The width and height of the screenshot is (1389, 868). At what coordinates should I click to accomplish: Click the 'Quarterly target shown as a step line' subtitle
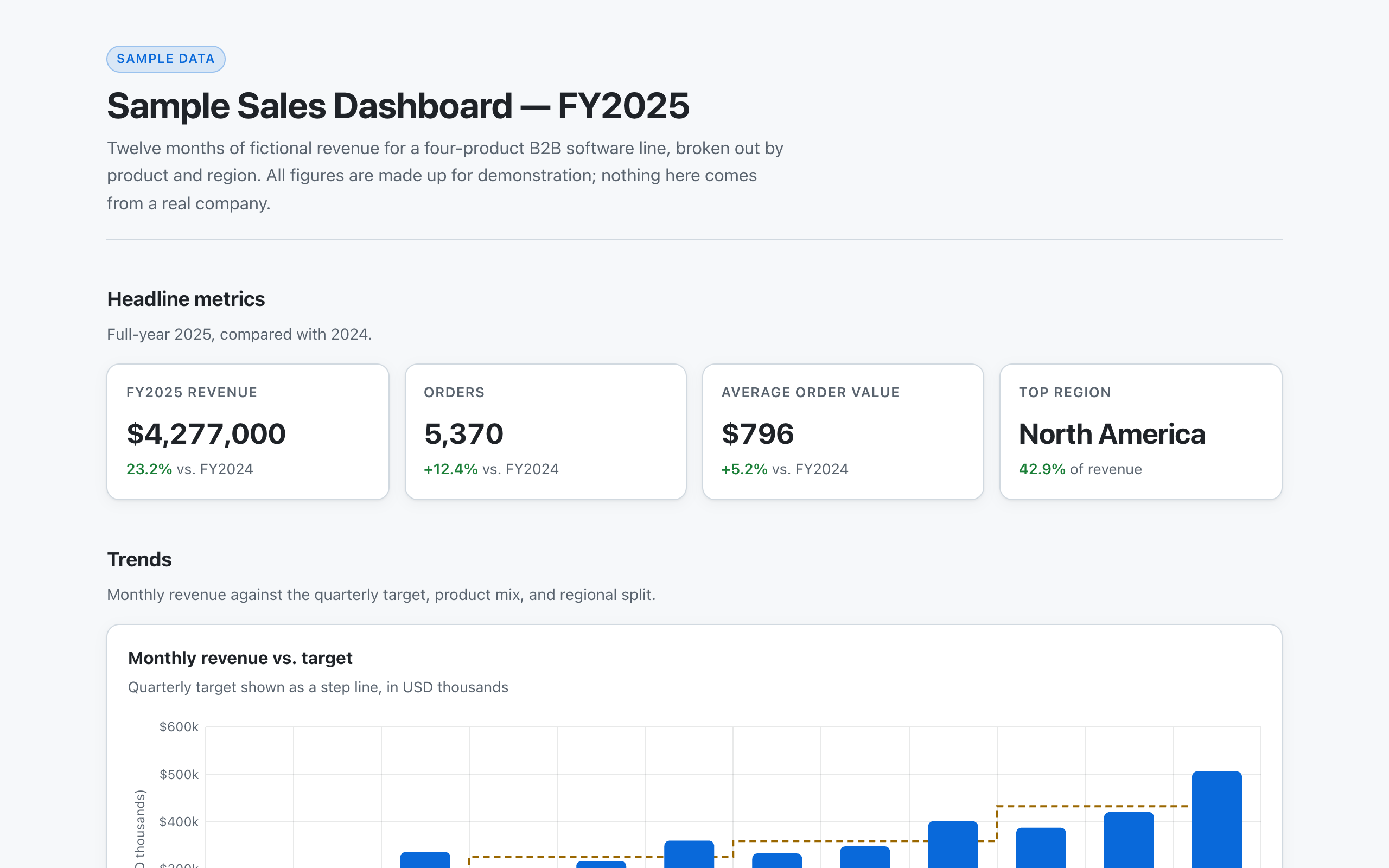pyautogui.click(x=318, y=687)
